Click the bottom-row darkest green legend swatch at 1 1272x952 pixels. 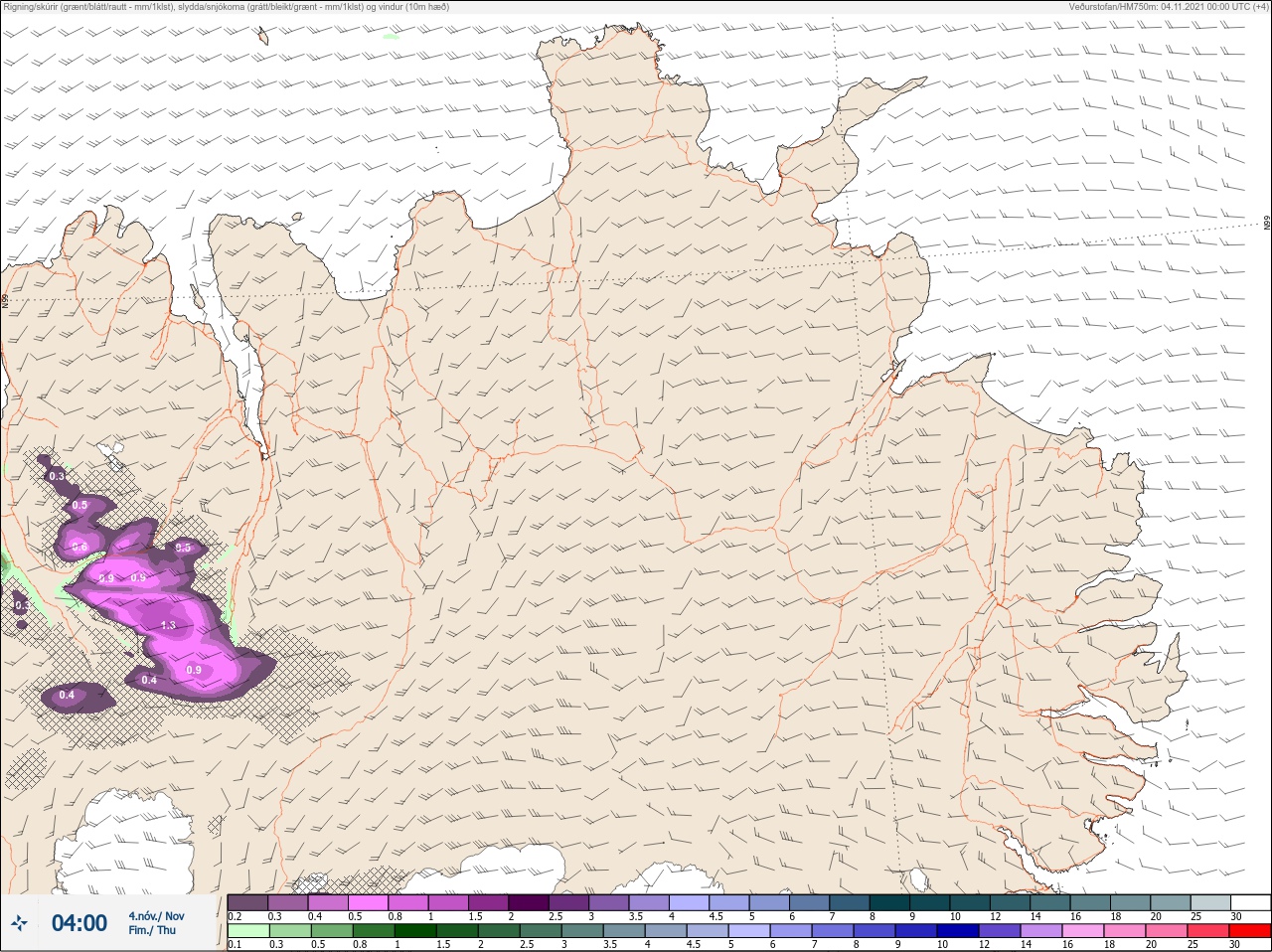[415, 931]
